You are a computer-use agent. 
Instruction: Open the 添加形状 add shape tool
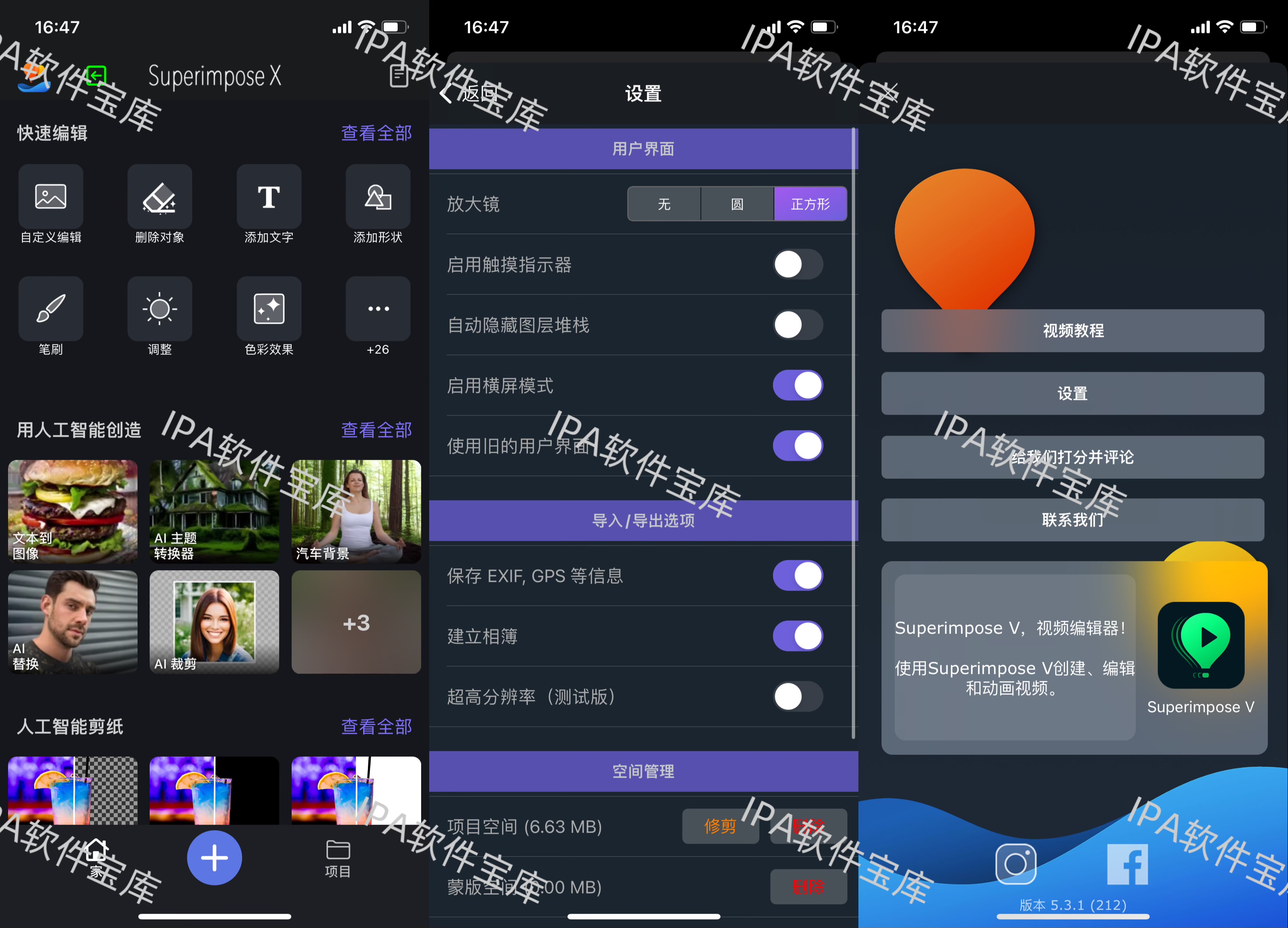tap(377, 197)
